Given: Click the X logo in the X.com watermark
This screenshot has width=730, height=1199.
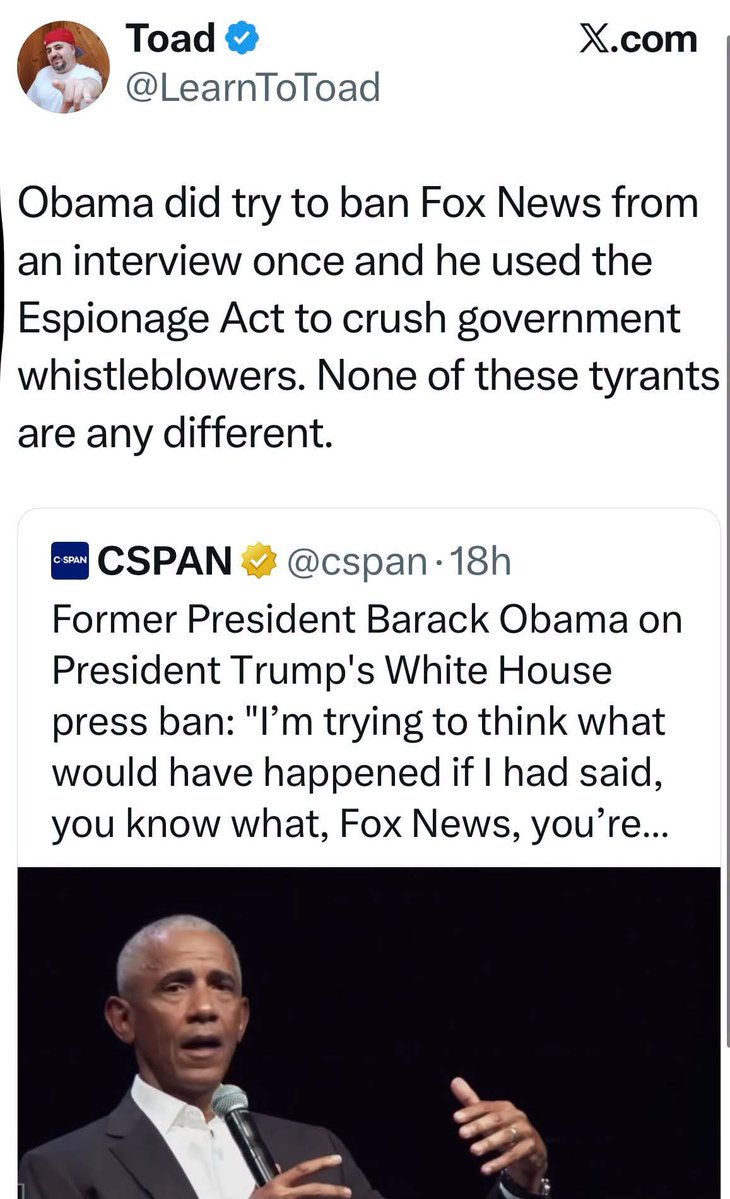Looking at the screenshot, I should click(595, 40).
